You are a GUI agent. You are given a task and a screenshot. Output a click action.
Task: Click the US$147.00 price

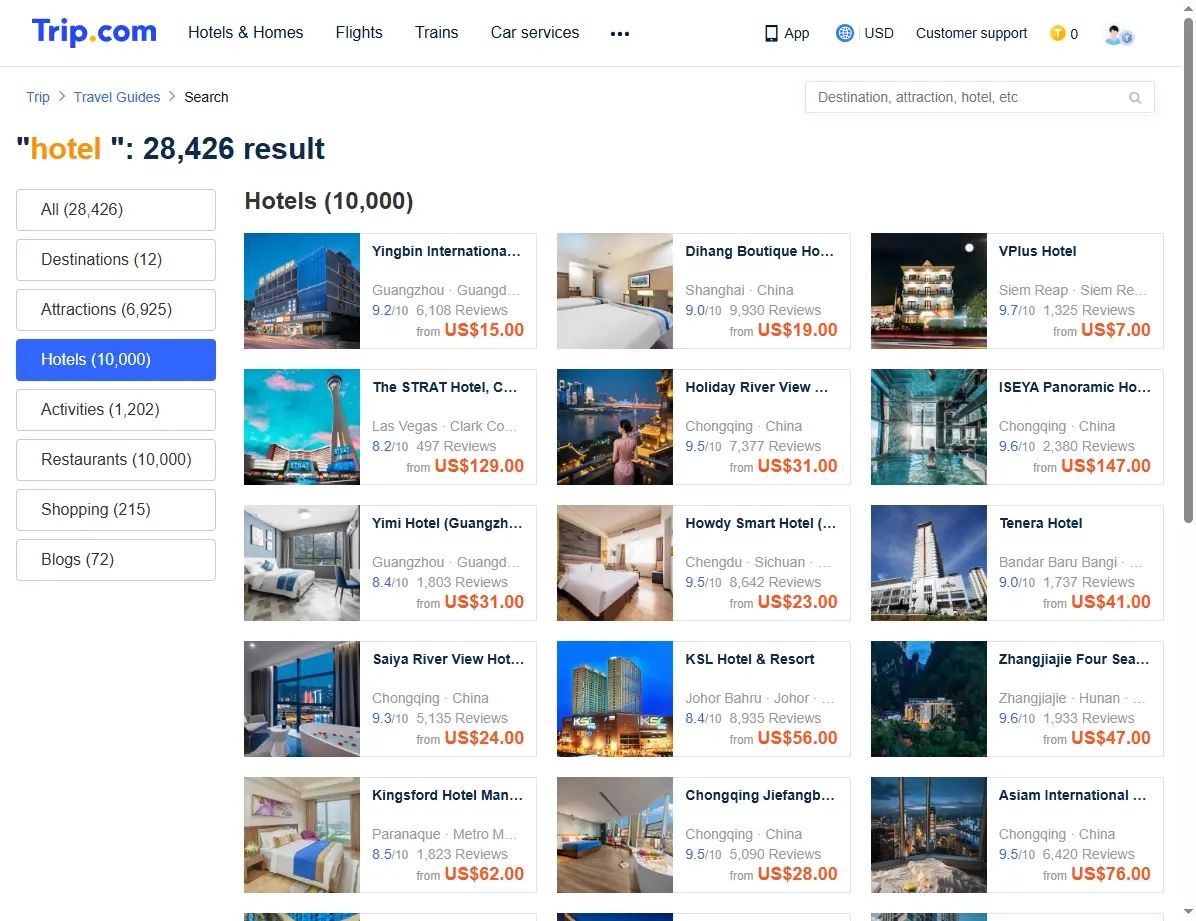(1105, 465)
